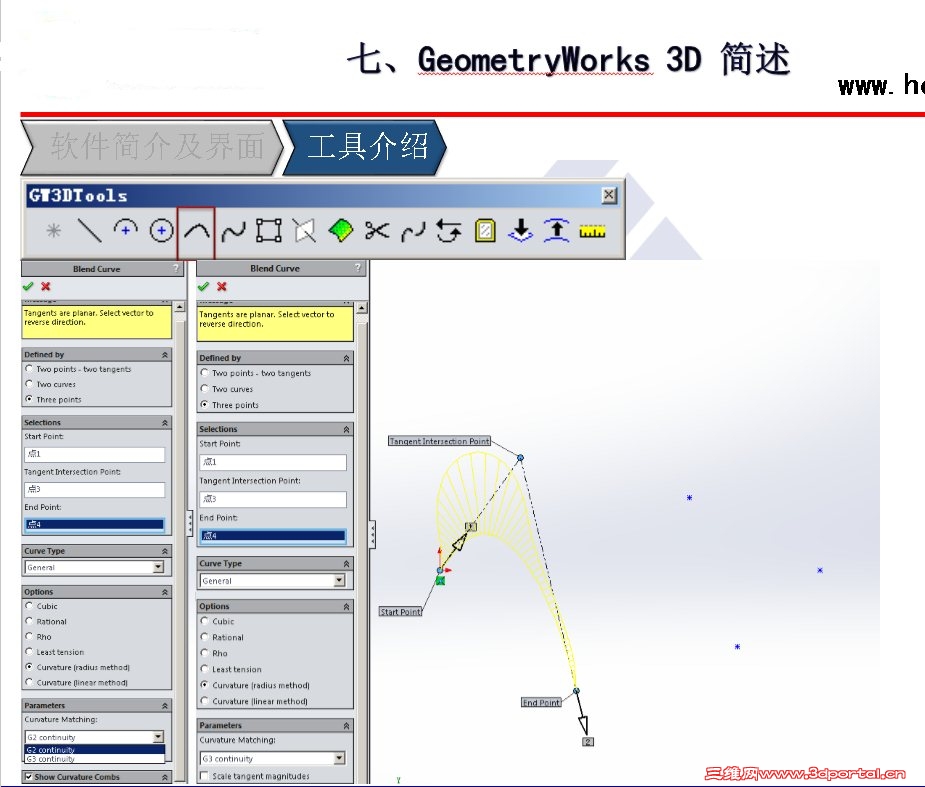Viewport: 925px width, 787px height.
Task: Select the scissors Trim tool
Action: (x=376, y=230)
